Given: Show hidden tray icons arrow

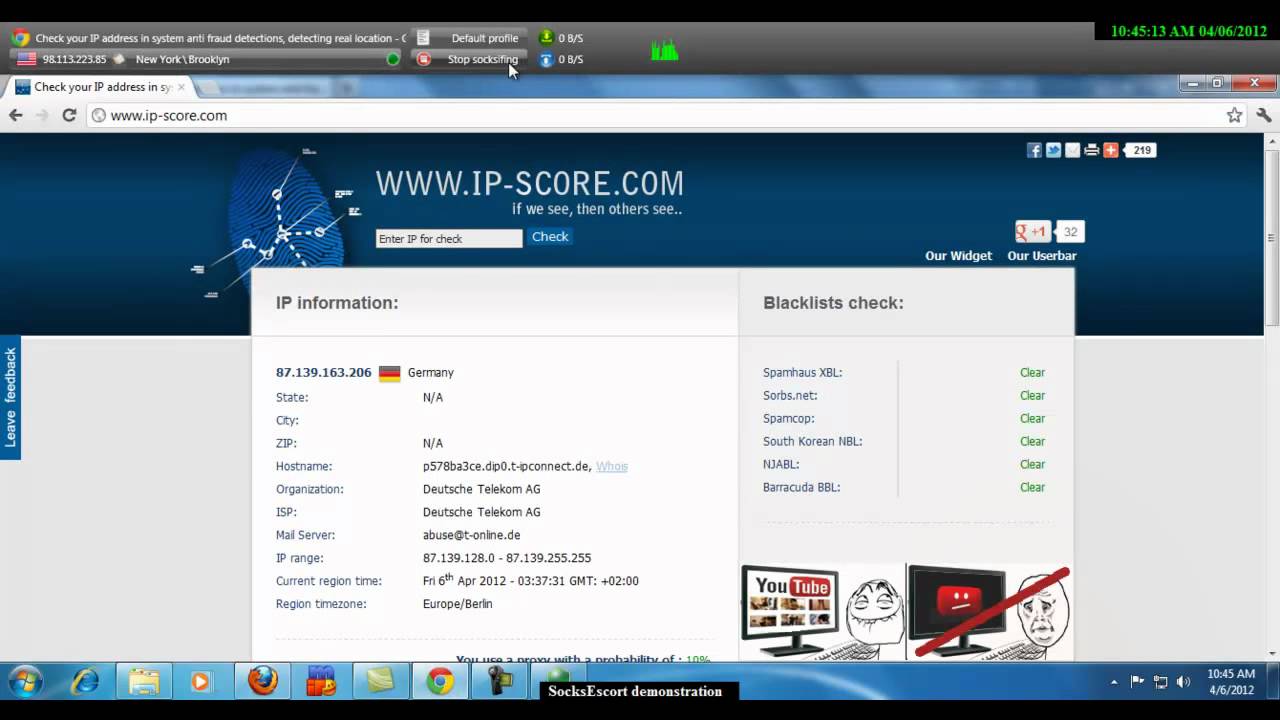Looking at the screenshot, I should (1115, 682).
